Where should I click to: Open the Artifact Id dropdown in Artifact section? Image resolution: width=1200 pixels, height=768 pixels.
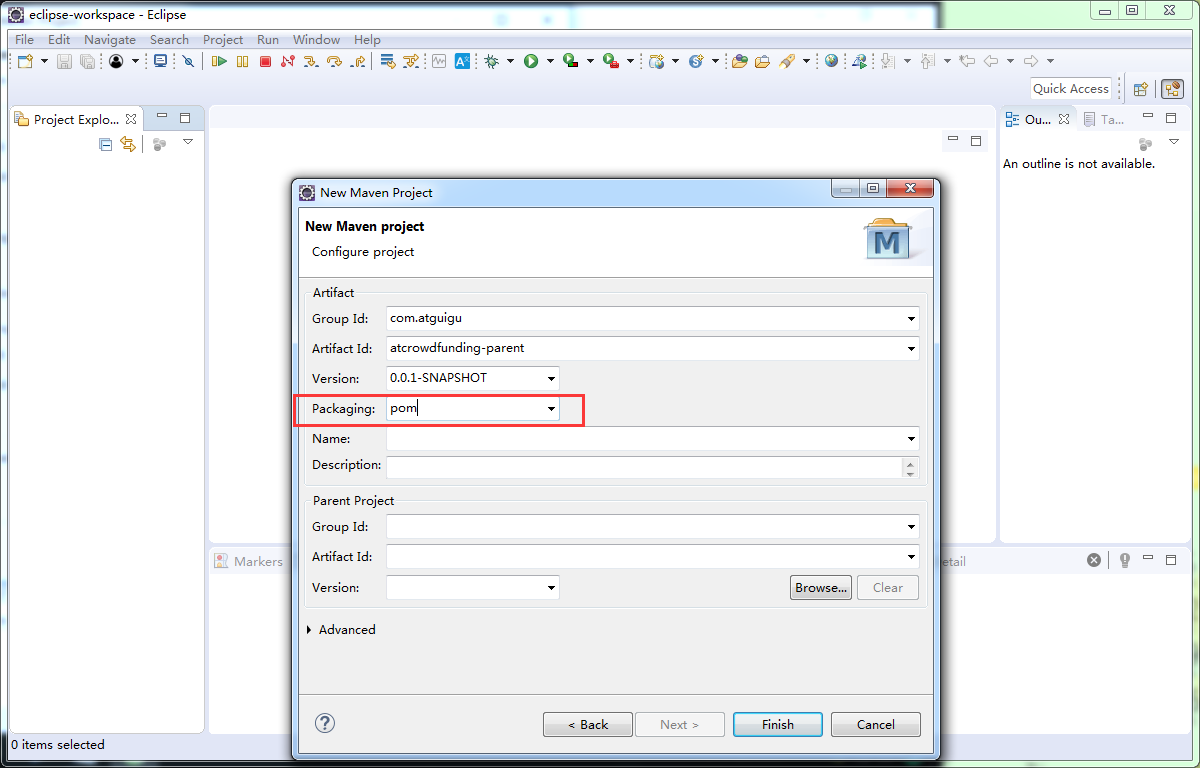[x=911, y=349]
